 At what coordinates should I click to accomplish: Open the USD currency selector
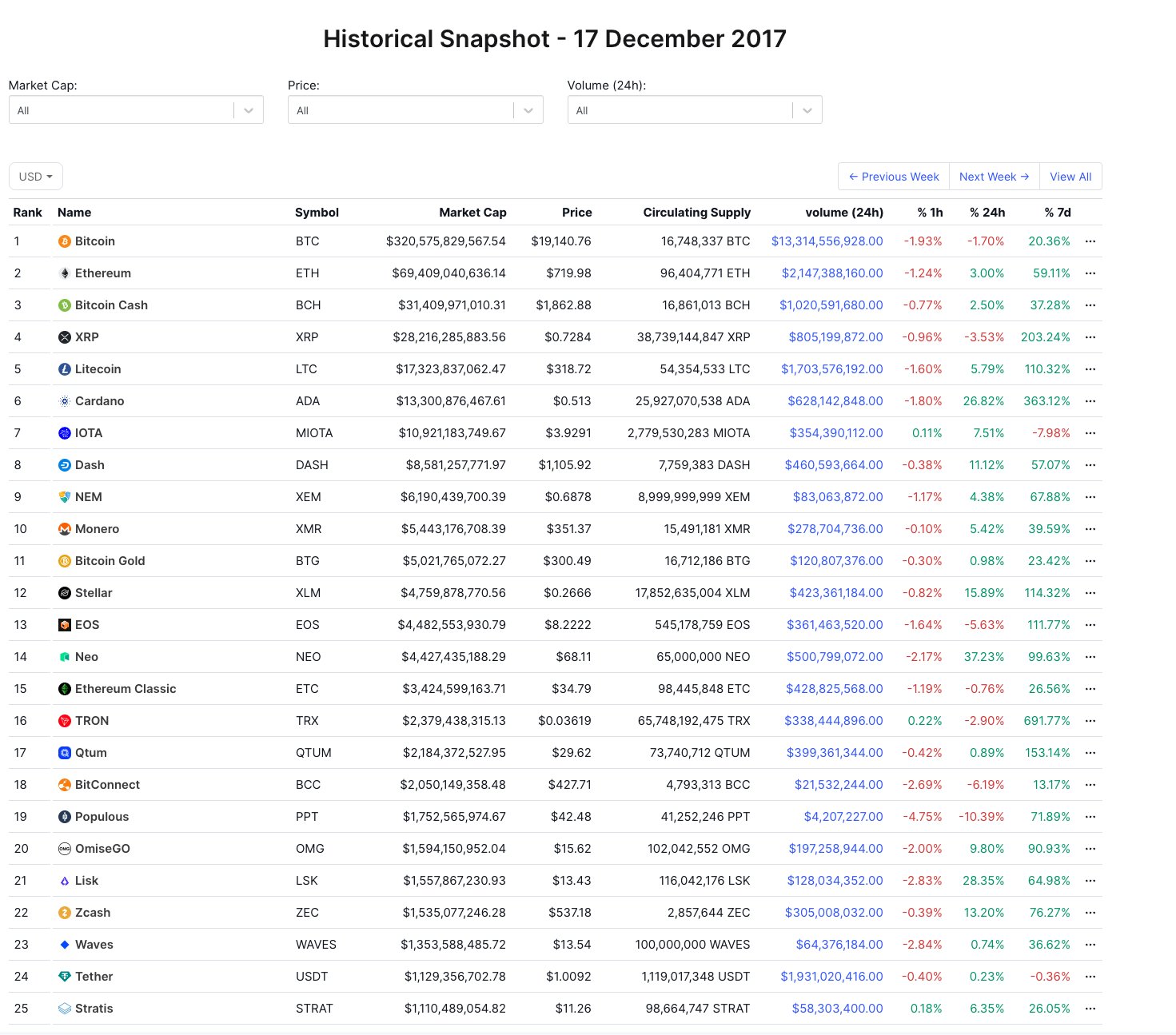[x=36, y=177]
